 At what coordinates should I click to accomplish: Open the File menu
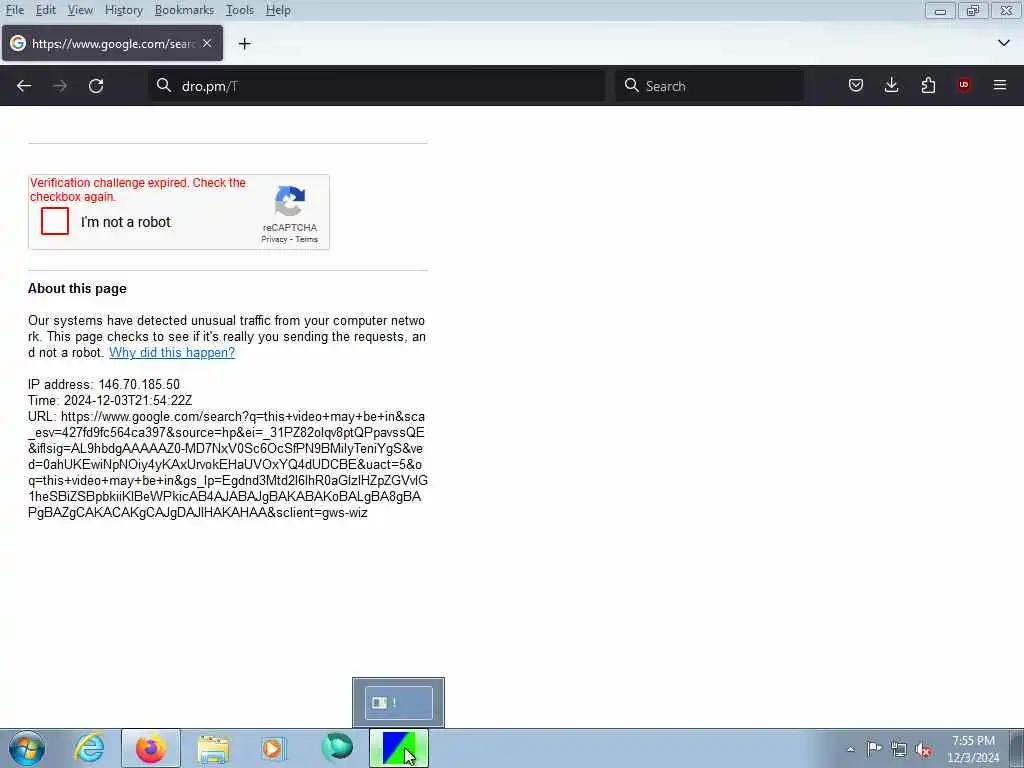[x=15, y=10]
